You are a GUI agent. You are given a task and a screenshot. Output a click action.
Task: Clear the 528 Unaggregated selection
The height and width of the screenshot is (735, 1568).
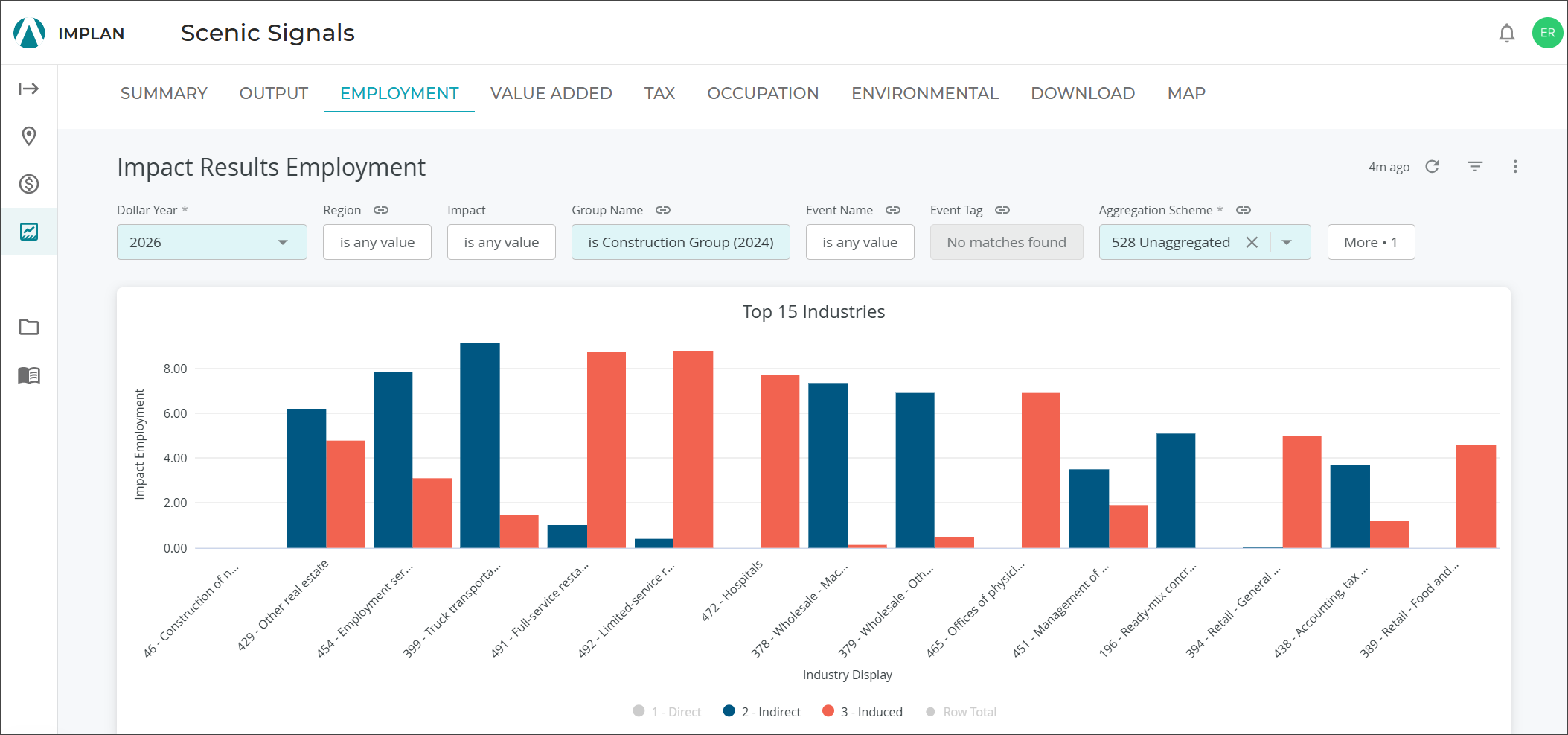[x=1252, y=242]
